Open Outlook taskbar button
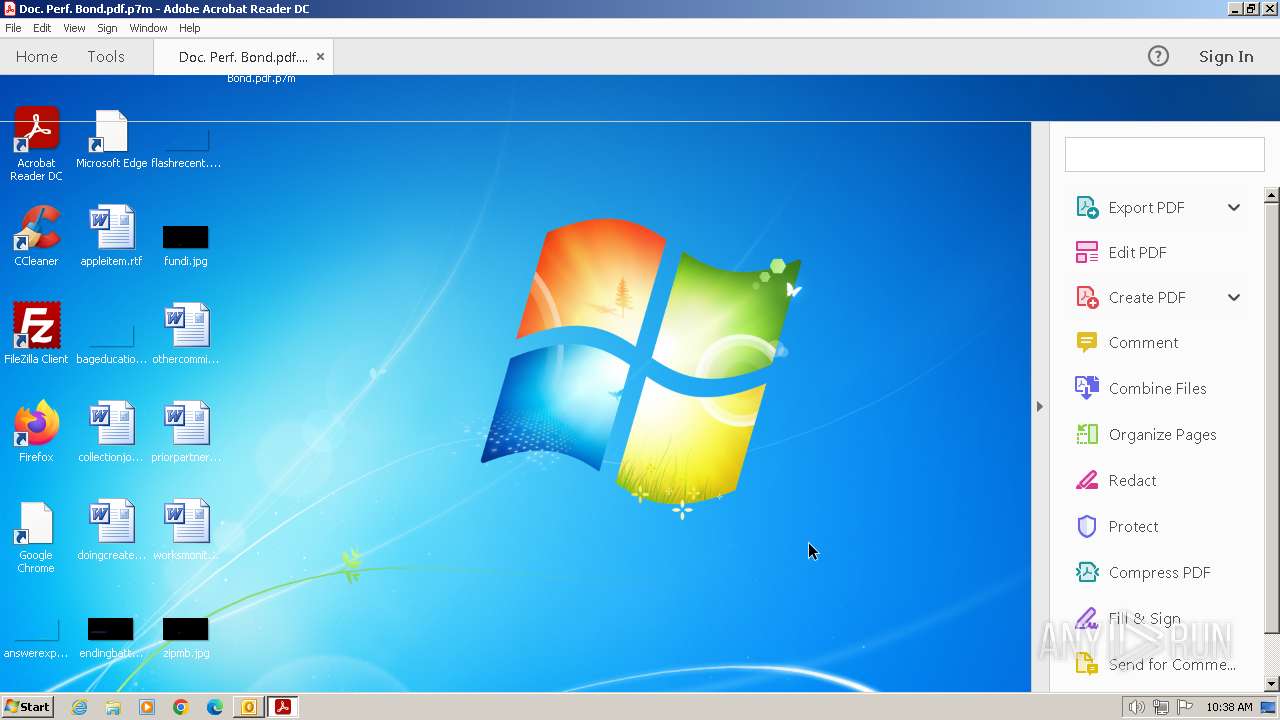 click(x=249, y=707)
